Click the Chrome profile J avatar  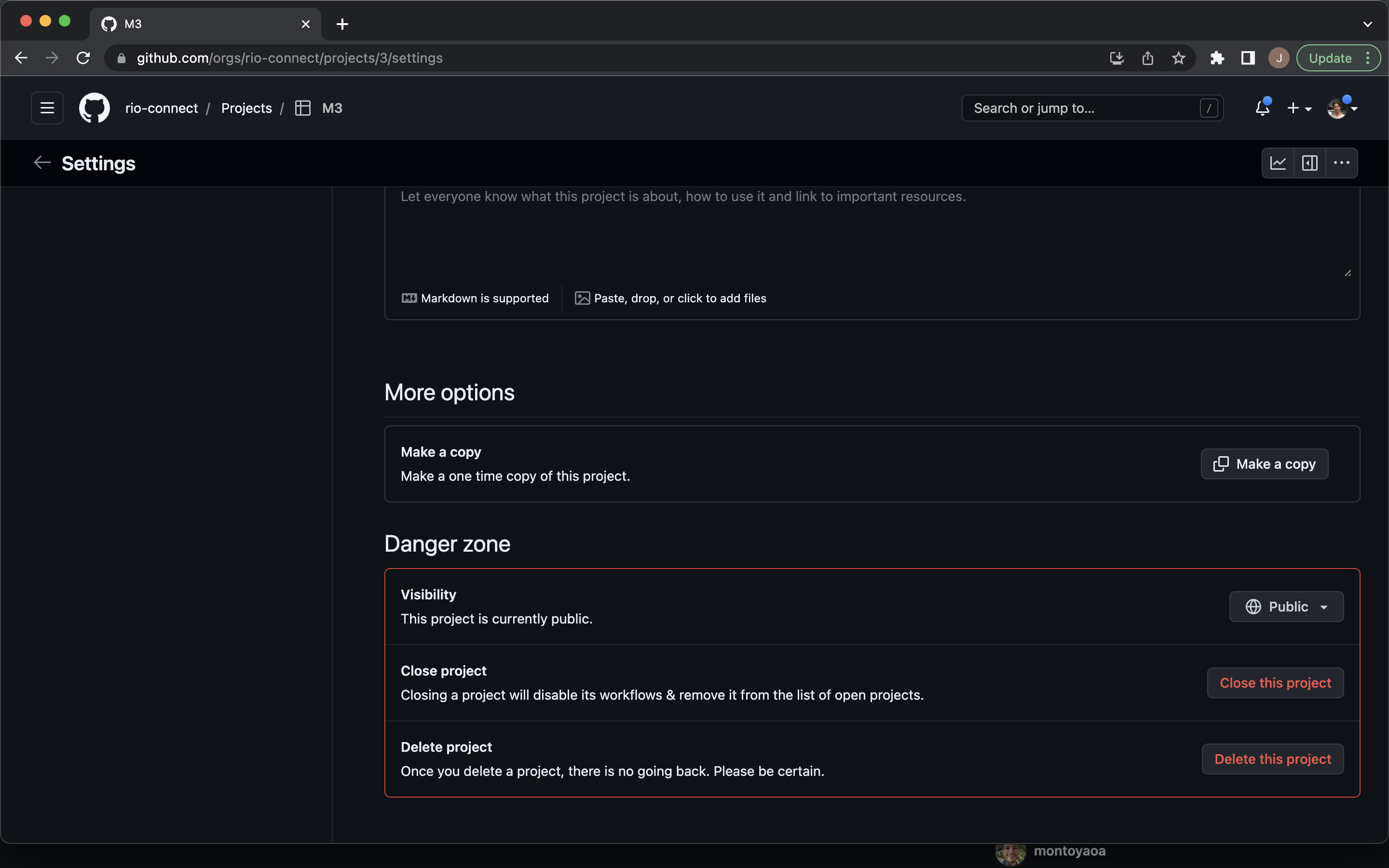tap(1279, 58)
